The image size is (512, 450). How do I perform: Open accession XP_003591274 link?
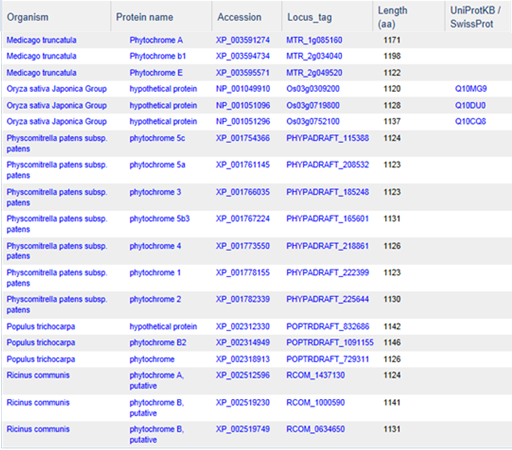click(243, 40)
